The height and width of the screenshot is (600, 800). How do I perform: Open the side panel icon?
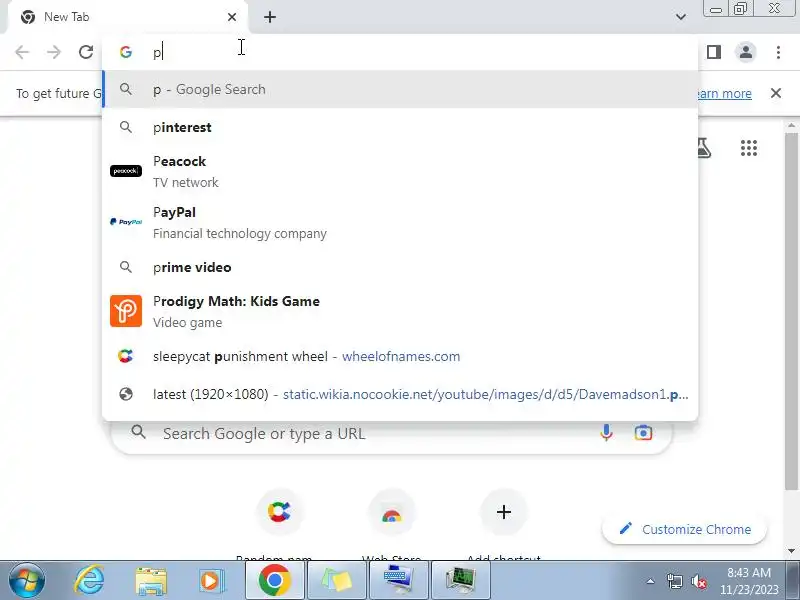click(714, 52)
